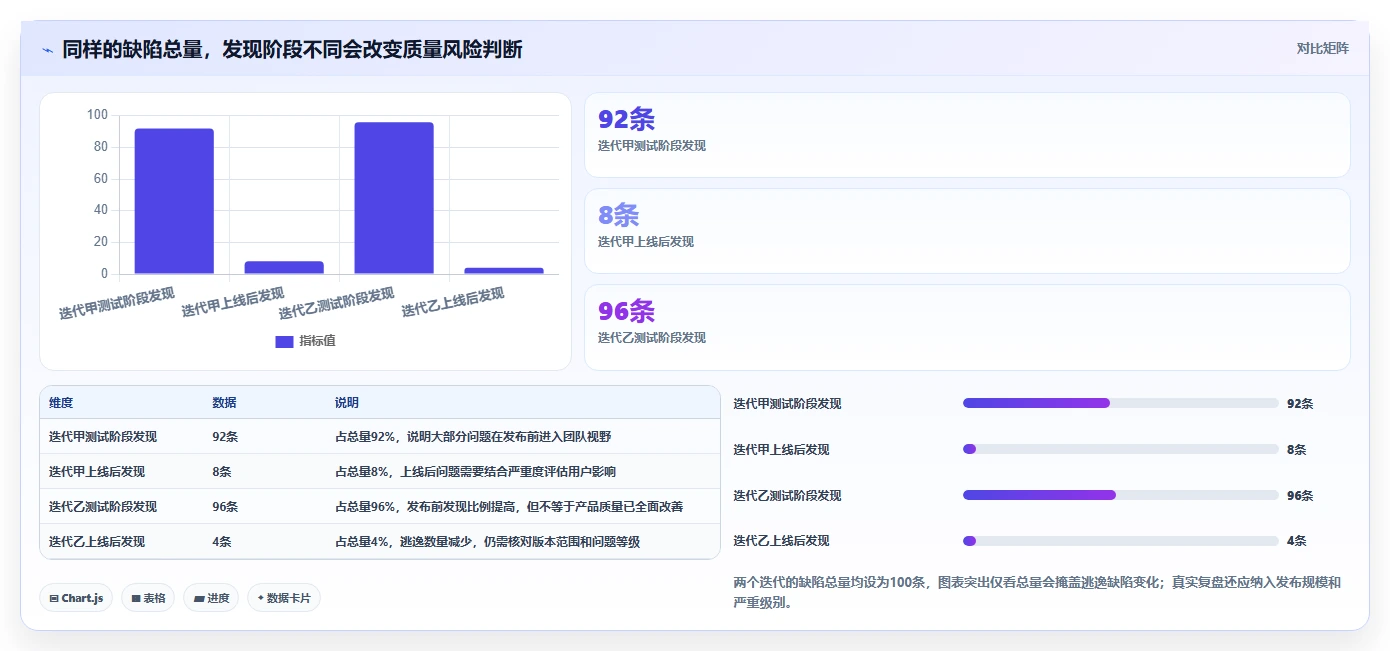The height and width of the screenshot is (651, 1390).
Task: Click the main title 同样的缺陷总量
Action: point(292,49)
